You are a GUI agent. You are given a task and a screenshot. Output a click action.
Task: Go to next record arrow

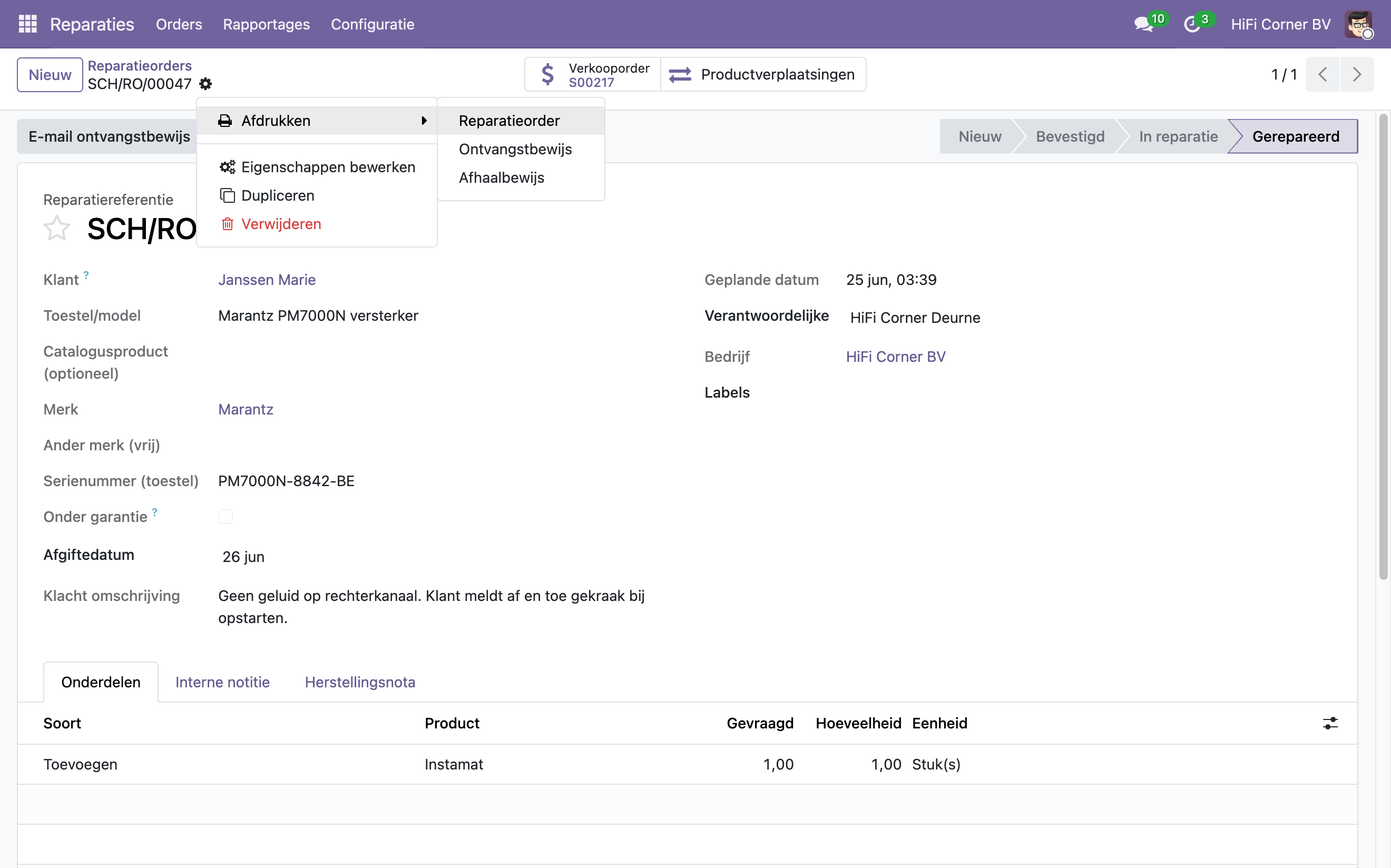click(x=1357, y=74)
